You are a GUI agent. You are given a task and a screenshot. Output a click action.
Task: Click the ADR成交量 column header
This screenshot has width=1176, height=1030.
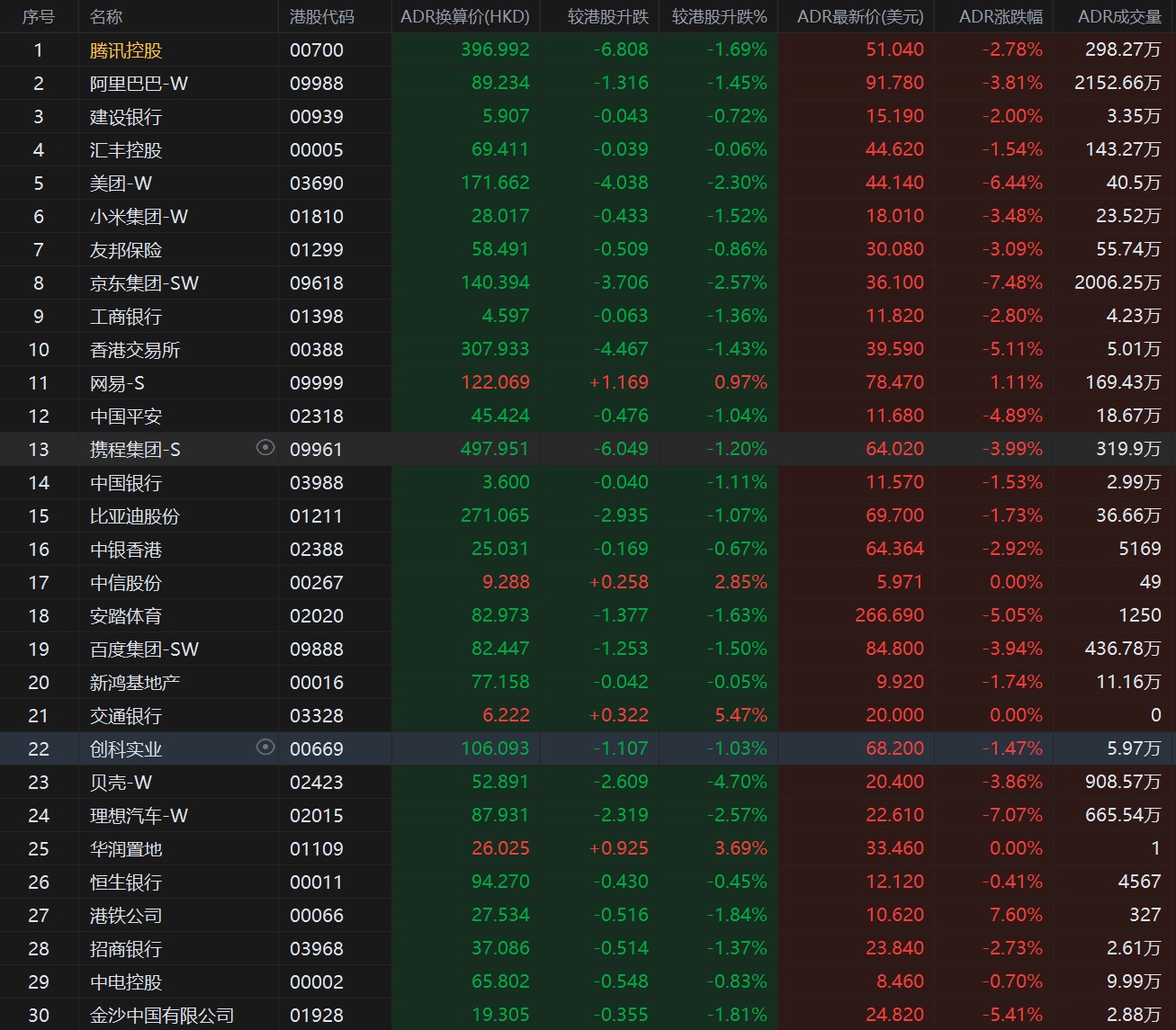click(1119, 17)
